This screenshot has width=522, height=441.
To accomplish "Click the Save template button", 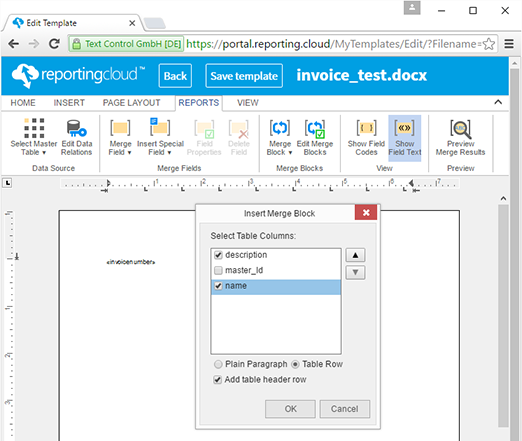I will pos(244,76).
